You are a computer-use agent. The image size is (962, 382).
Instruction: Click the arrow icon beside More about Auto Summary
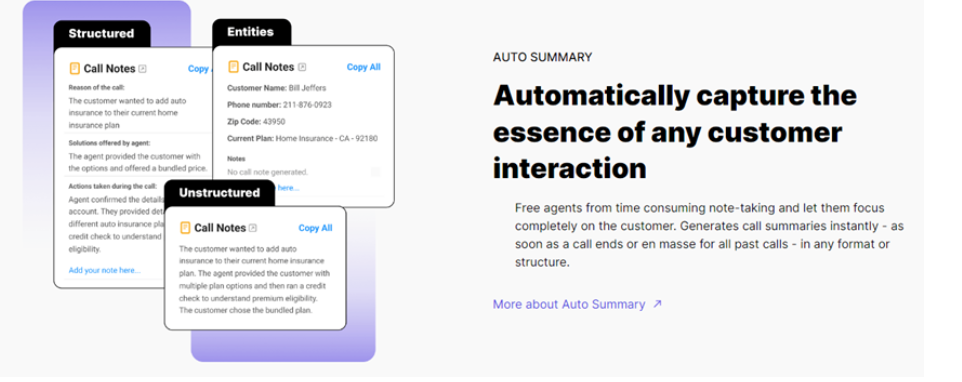(x=657, y=304)
